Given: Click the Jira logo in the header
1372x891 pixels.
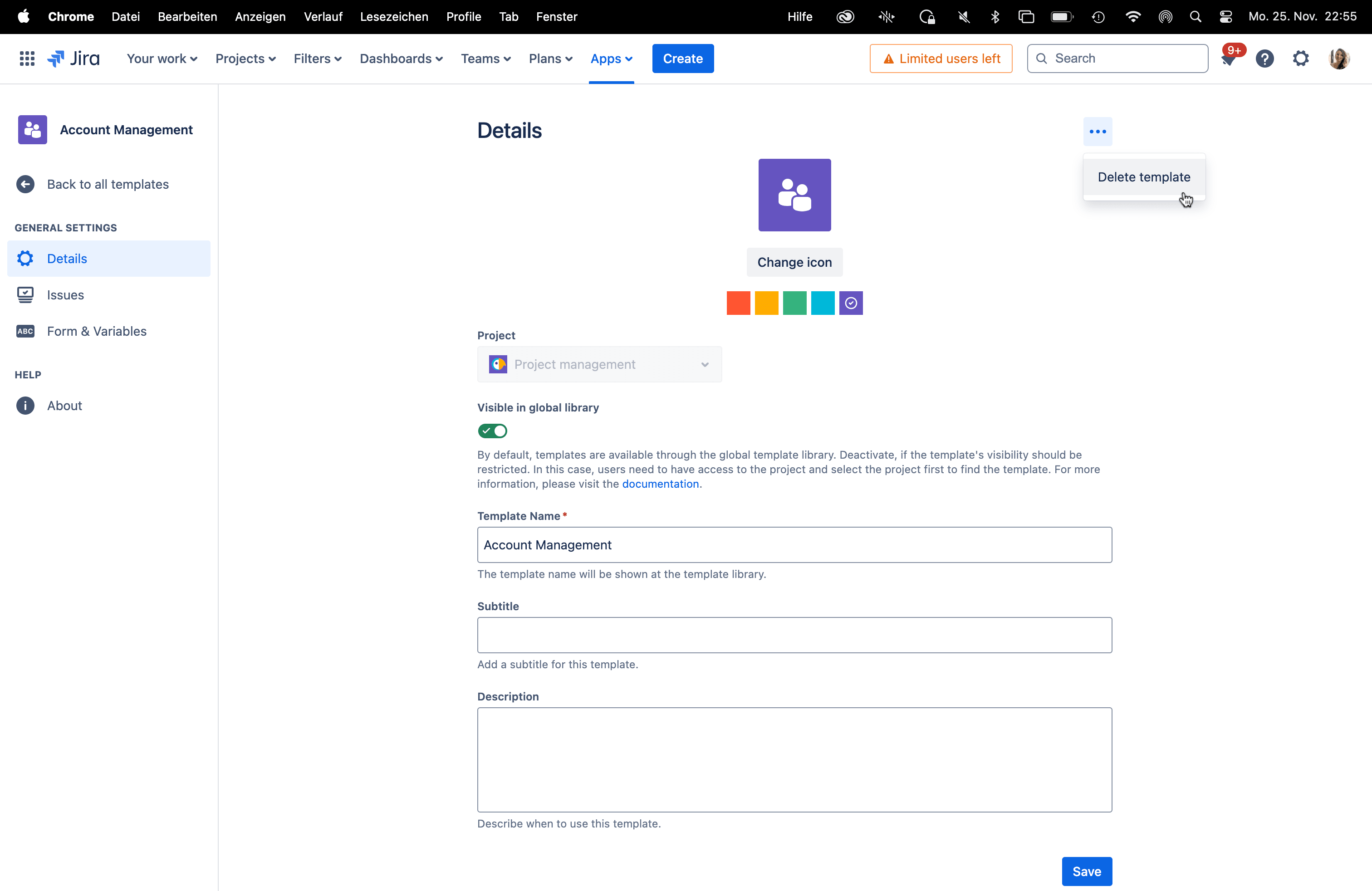Looking at the screenshot, I should click(x=74, y=58).
